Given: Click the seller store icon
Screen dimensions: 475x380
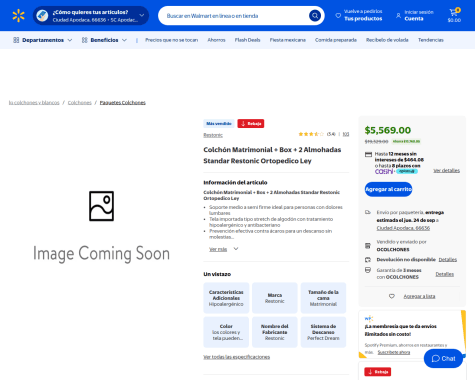Looking at the screenshot, I should coord(368,246).
